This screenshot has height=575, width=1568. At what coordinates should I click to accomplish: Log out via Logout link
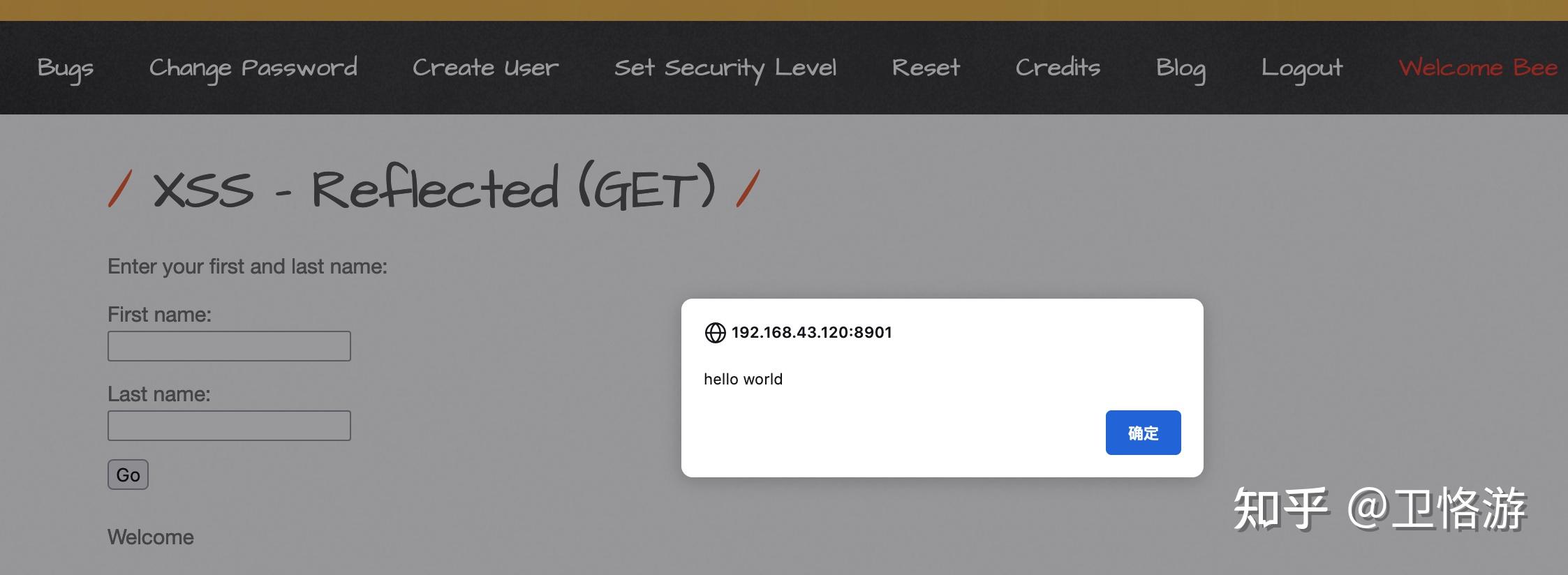pyautogui.click(x=1301, y=68)
